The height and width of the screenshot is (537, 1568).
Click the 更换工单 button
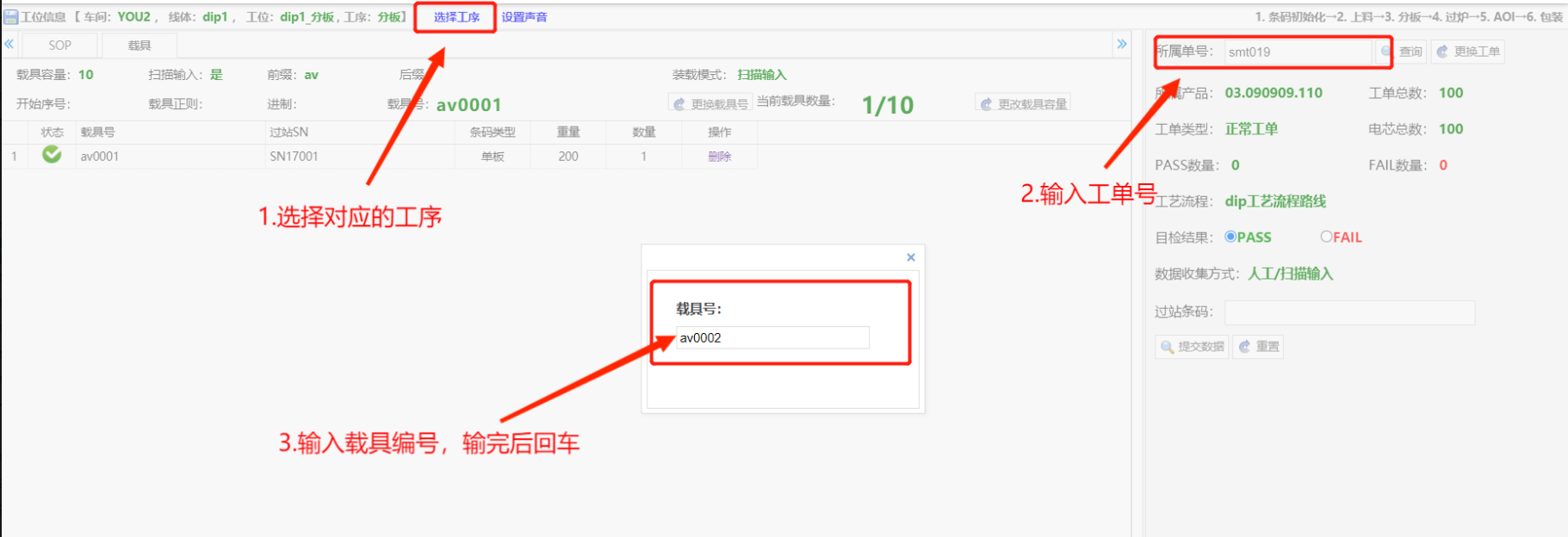(x=1468, y=52)
